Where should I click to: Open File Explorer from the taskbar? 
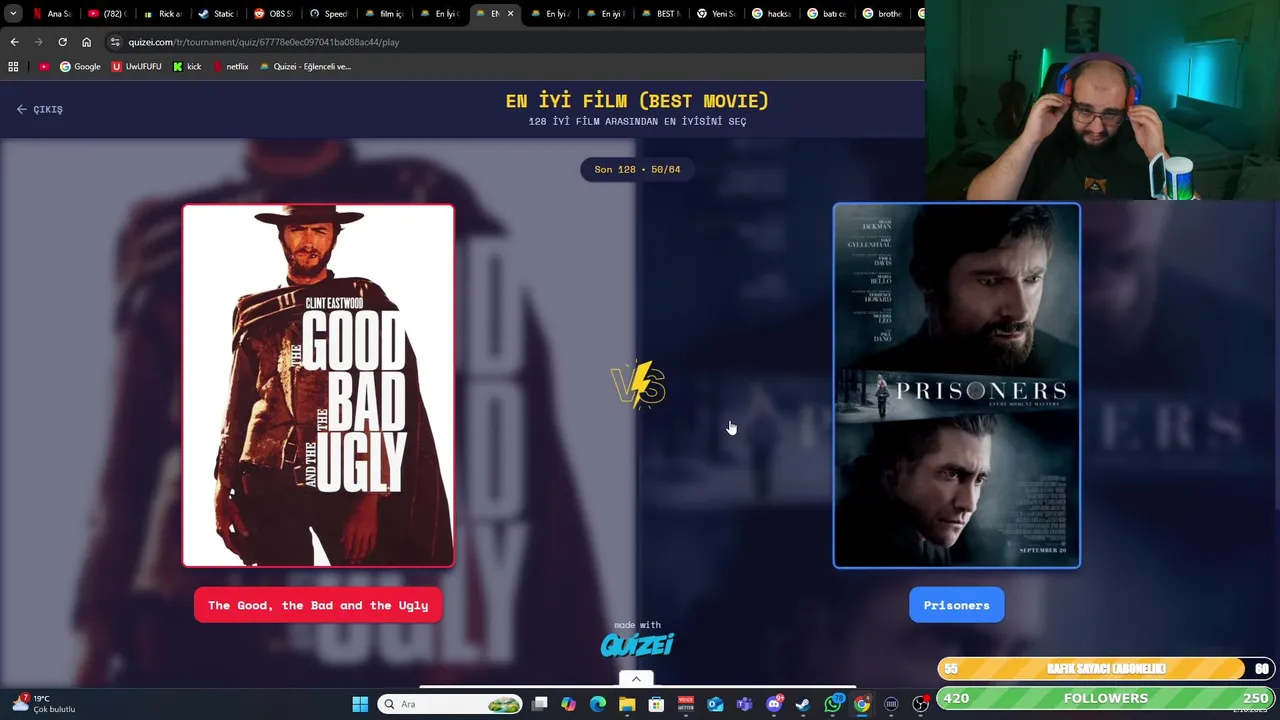point(627,704)
